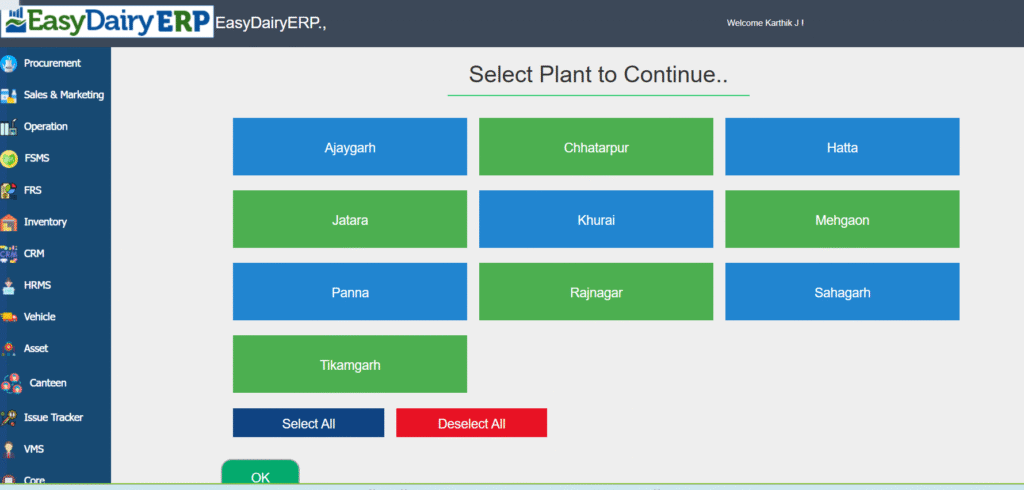Viewport: 1024px width, 490px height.
Task: Toggle the Sahagarh plant tile
Action: tap(841, 292)
